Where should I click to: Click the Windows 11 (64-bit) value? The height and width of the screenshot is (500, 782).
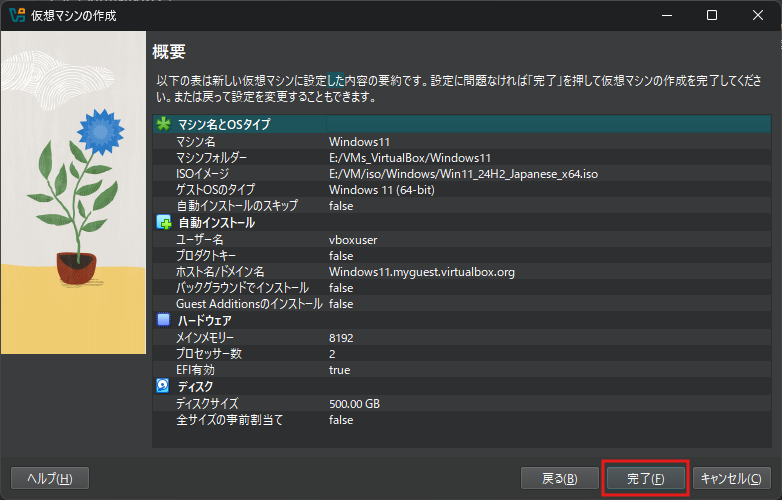(x=382, y=190)
